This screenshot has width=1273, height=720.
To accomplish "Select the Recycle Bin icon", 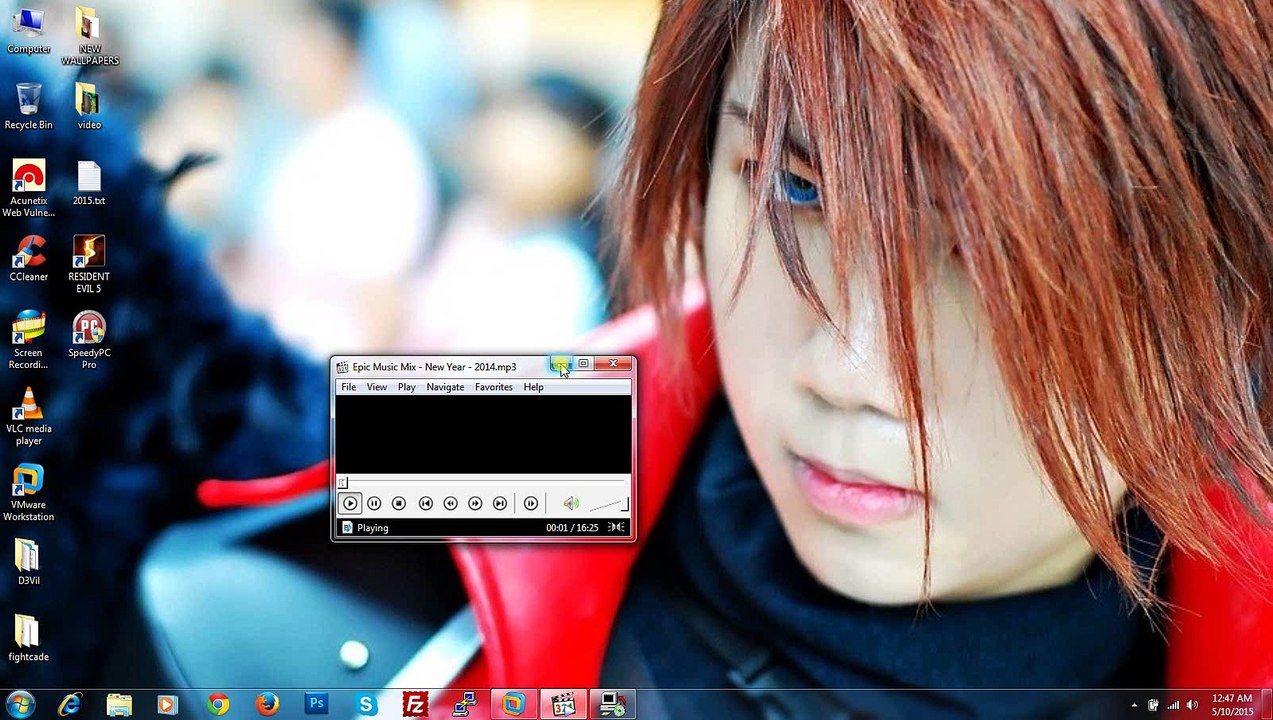I will pos(28,107).
